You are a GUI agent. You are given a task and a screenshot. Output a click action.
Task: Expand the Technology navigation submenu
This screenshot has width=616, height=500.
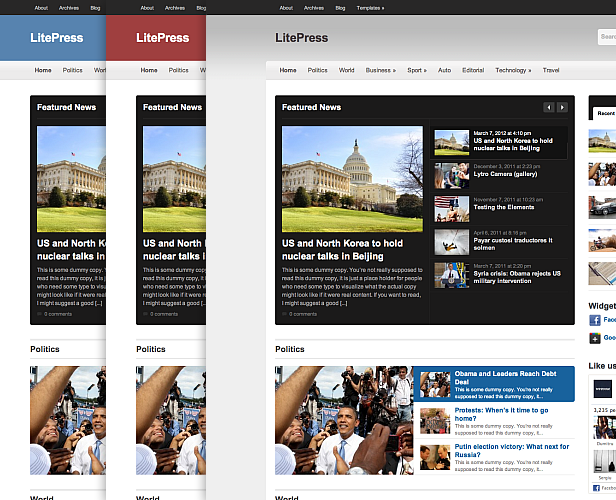(x=513, y=70)
